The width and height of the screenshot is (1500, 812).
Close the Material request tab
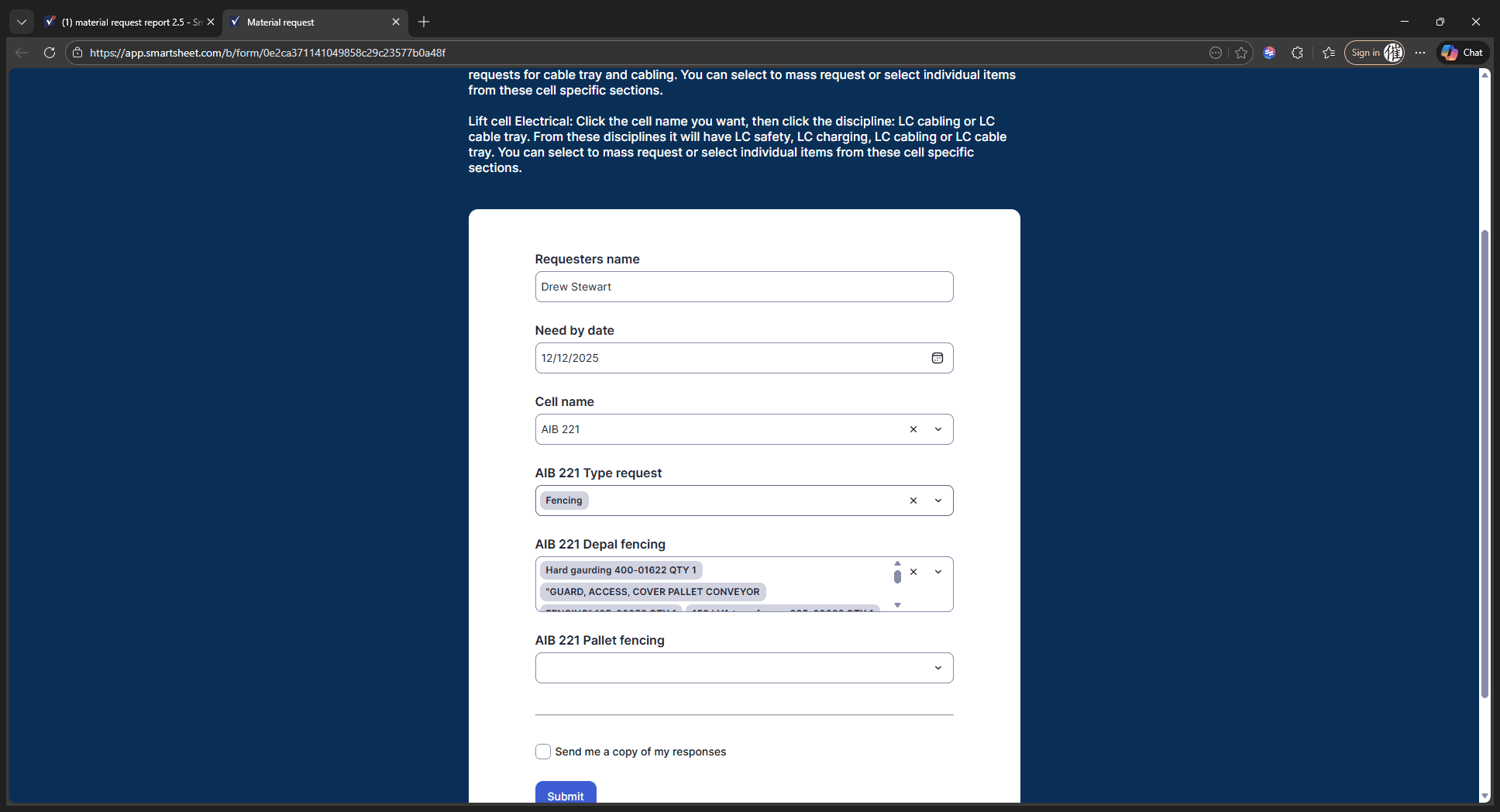point(396,22)
